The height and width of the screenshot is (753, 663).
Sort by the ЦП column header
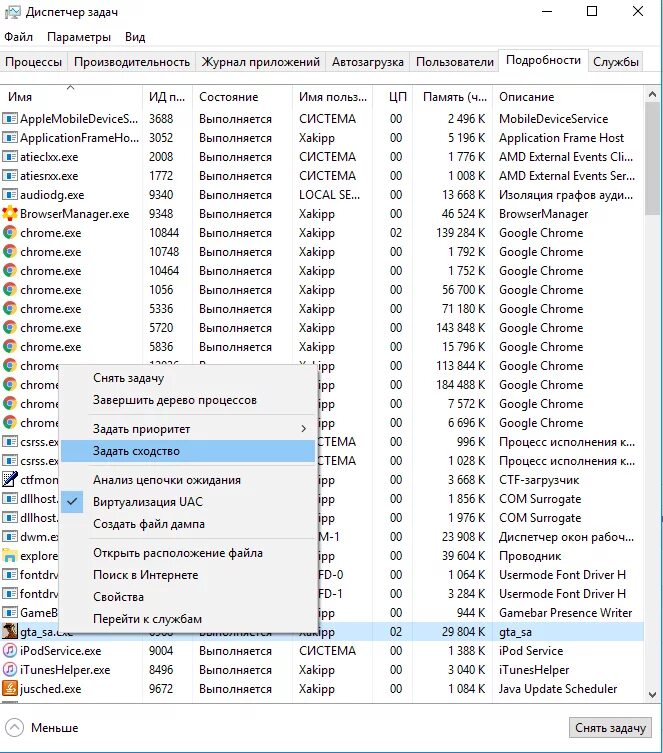(x=394, y=97)
